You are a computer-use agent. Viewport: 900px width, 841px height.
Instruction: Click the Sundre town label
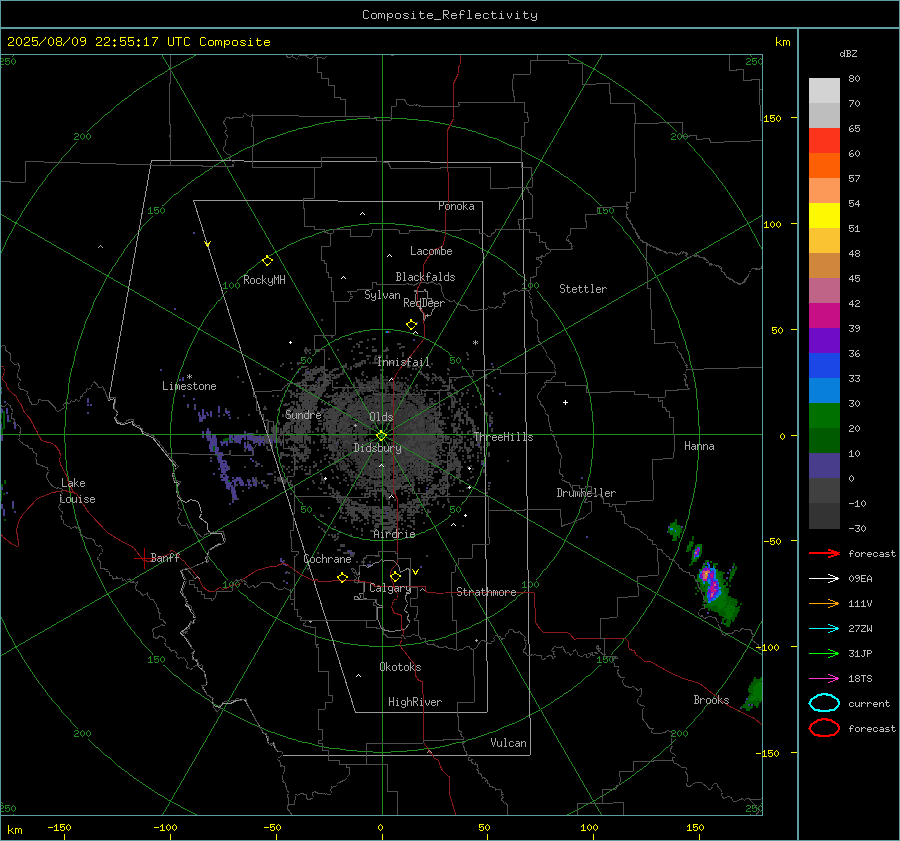303,414
